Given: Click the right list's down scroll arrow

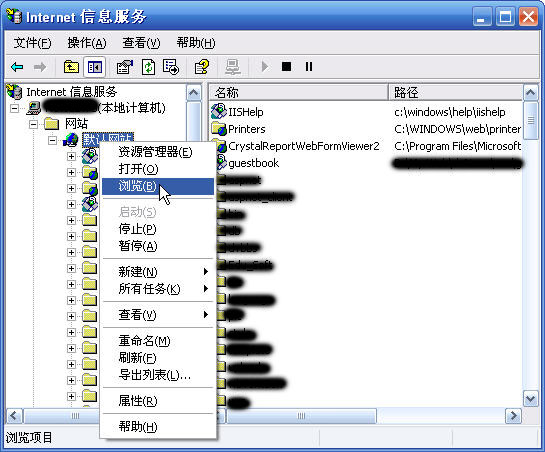Looking at the screenshot, I should click(x=530, y=399).
